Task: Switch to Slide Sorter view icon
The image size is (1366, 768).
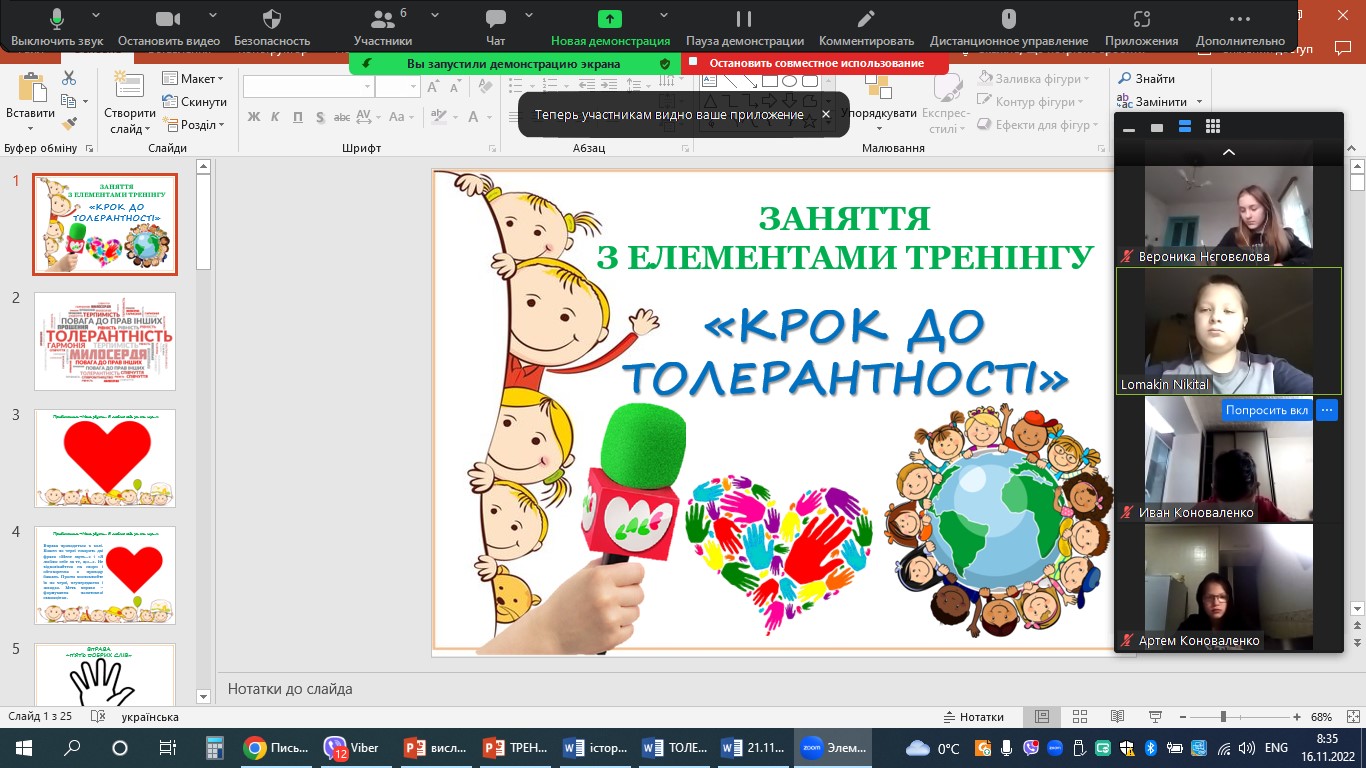Action: click(x=1079, y=717)
